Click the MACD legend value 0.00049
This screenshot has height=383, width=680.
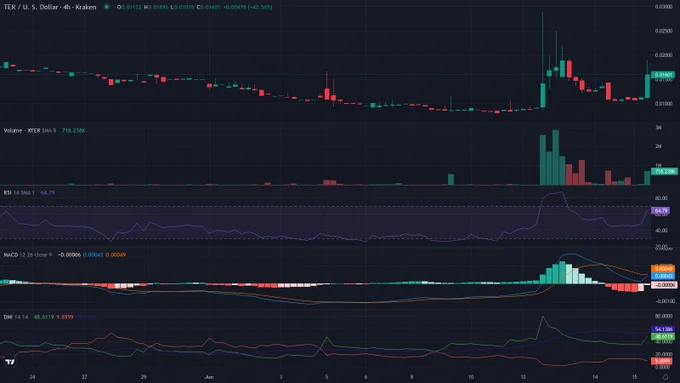tap(116, 255)
